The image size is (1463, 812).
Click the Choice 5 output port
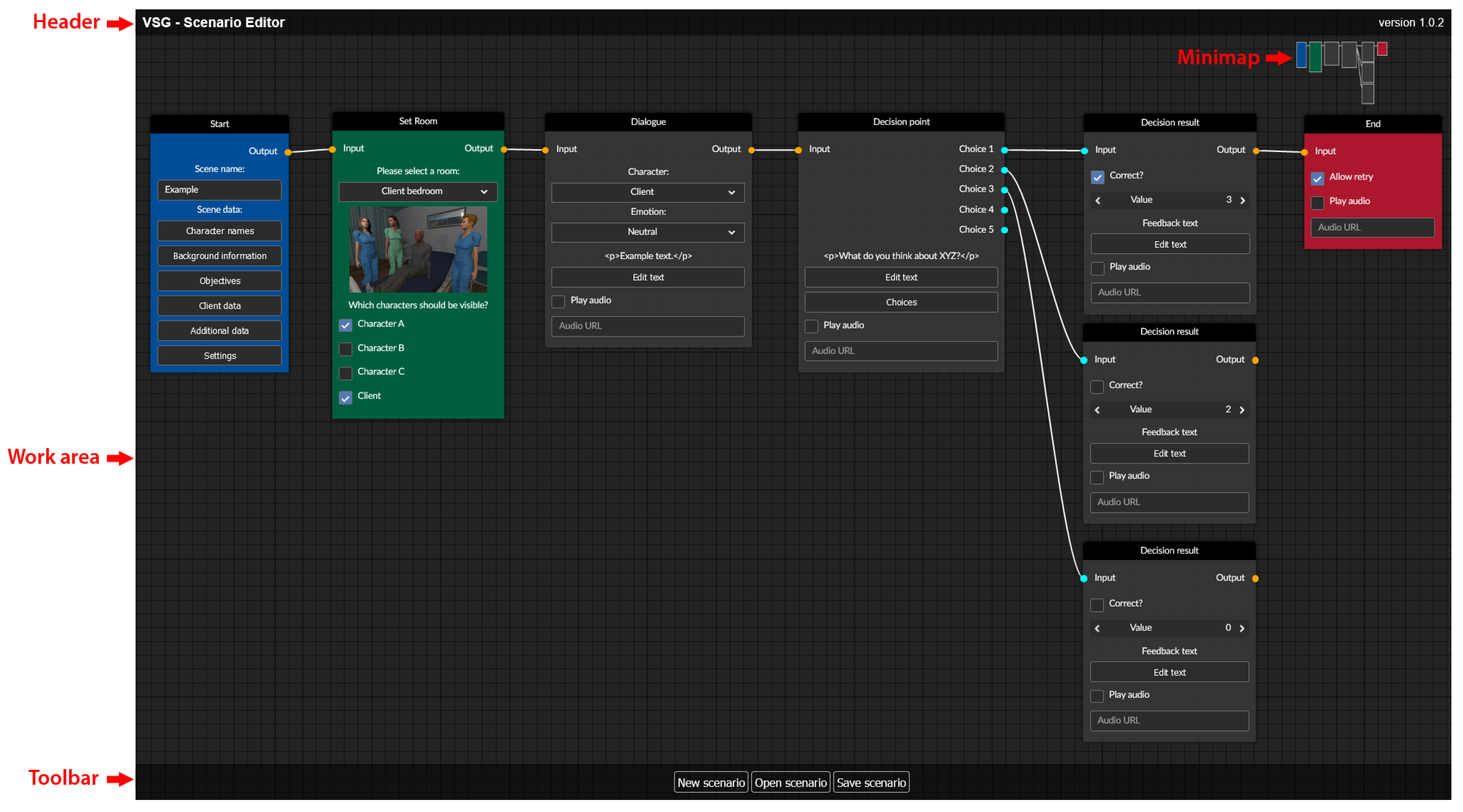pyautogui.click(x=1004, y=230)
